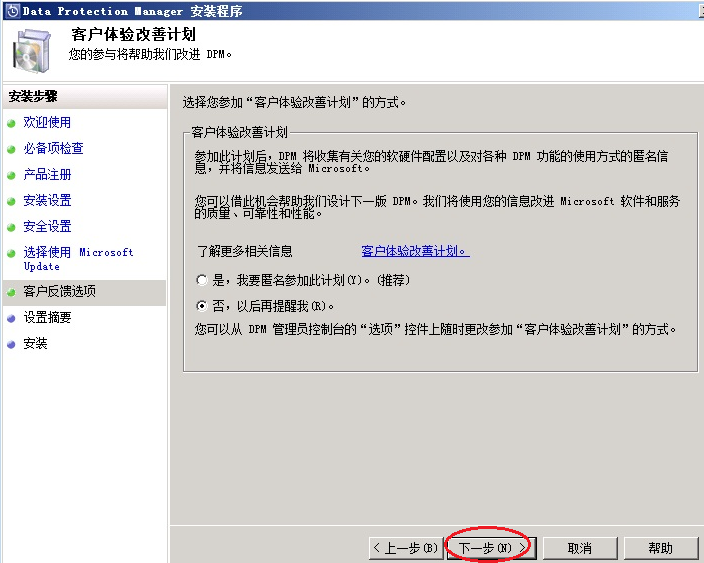Click green bullet beside 安全设置

(x=11, y=228)
